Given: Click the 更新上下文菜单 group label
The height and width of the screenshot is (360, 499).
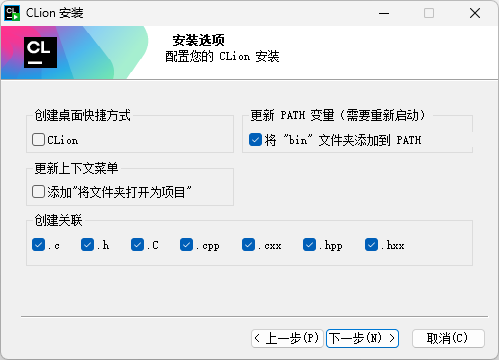Looking at the screenshot, I should point(76,168).
